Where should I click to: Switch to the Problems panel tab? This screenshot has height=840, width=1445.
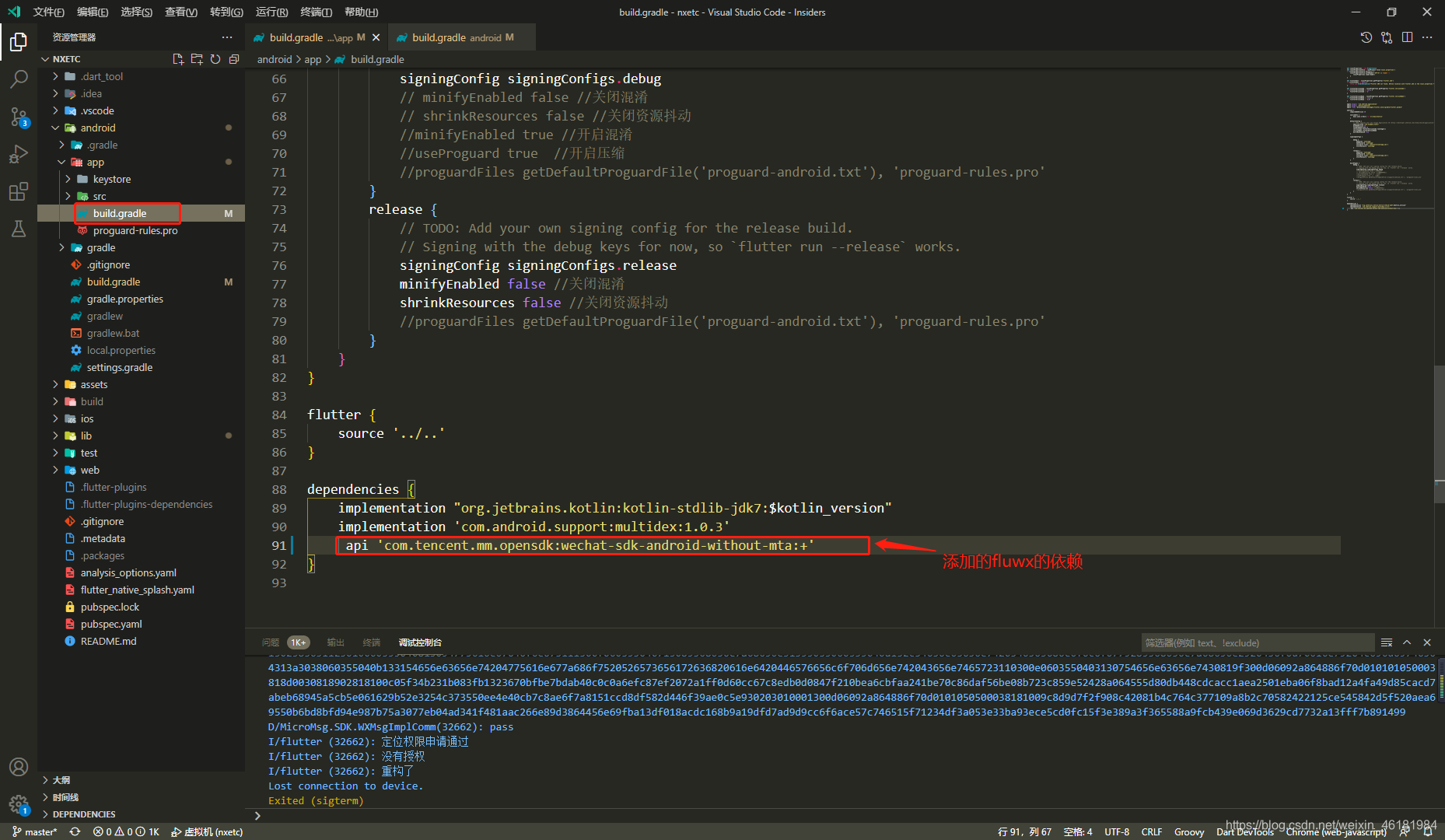271,642
